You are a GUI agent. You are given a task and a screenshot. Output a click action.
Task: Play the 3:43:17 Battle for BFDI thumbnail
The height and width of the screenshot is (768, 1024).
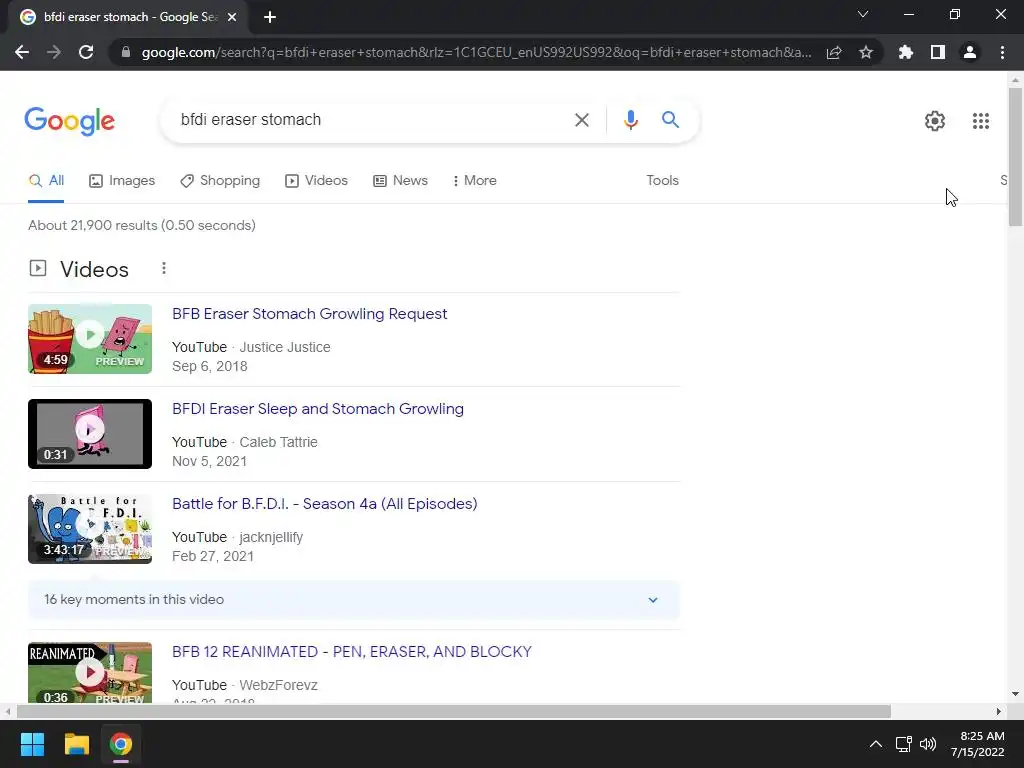90,529
